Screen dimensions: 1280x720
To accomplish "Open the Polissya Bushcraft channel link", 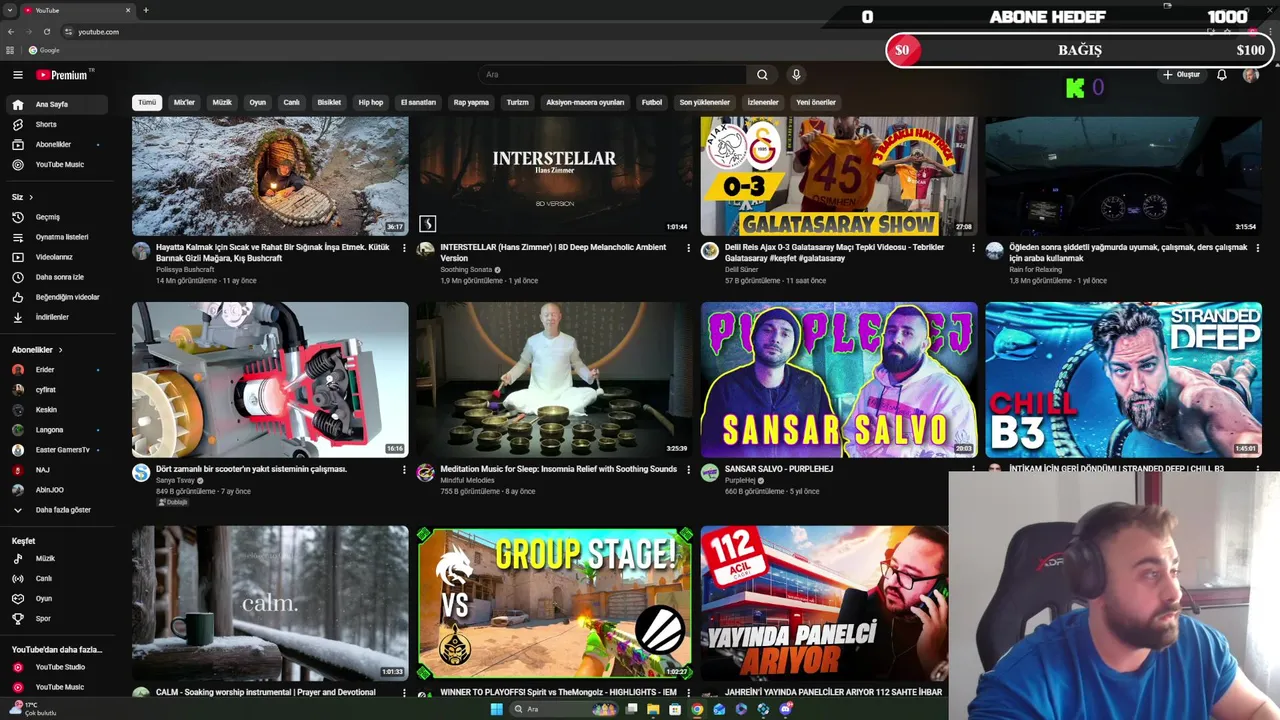I will pos(185,270).
